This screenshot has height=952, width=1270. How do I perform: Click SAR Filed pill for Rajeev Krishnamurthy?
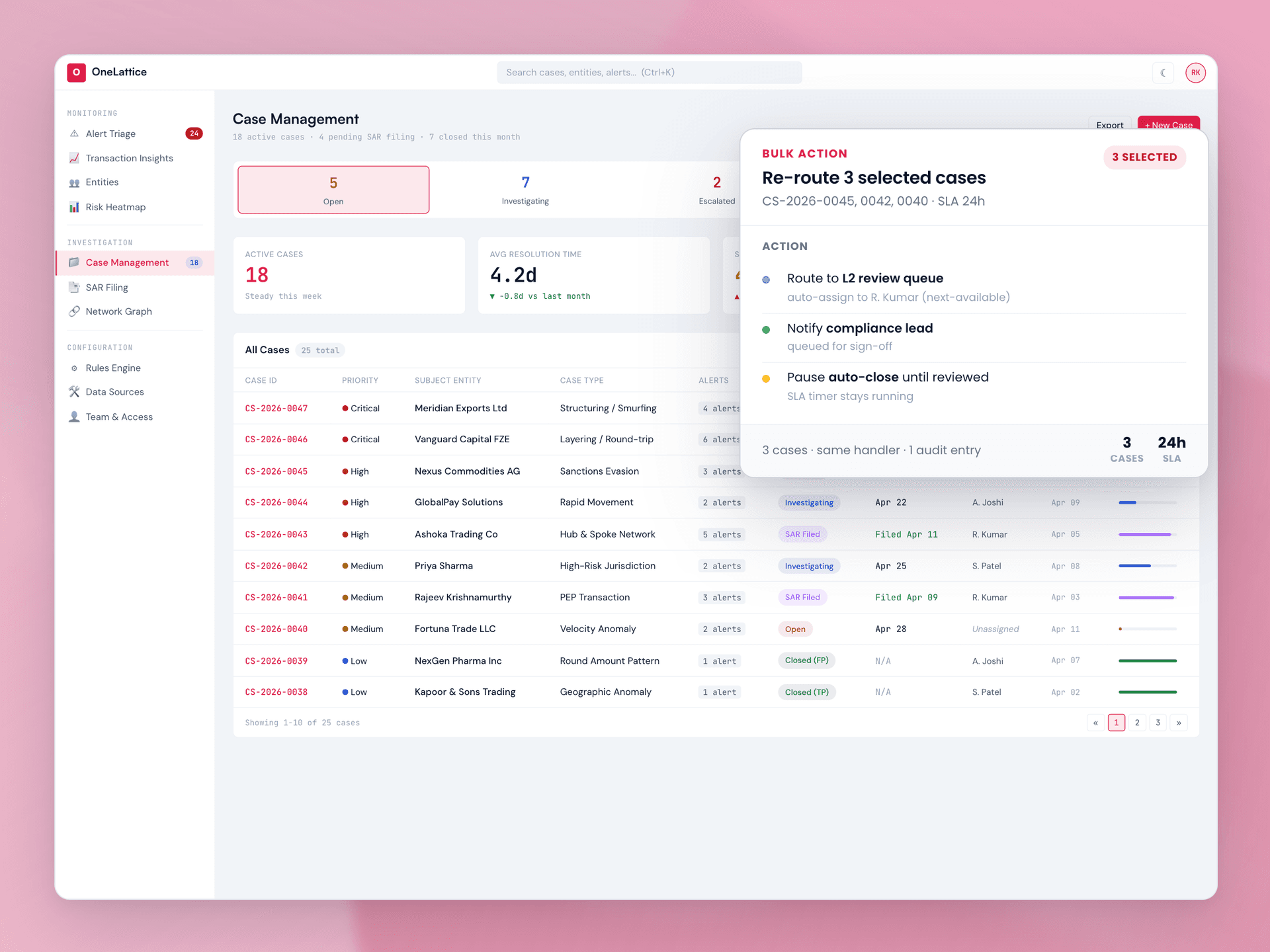pos(802,597)
